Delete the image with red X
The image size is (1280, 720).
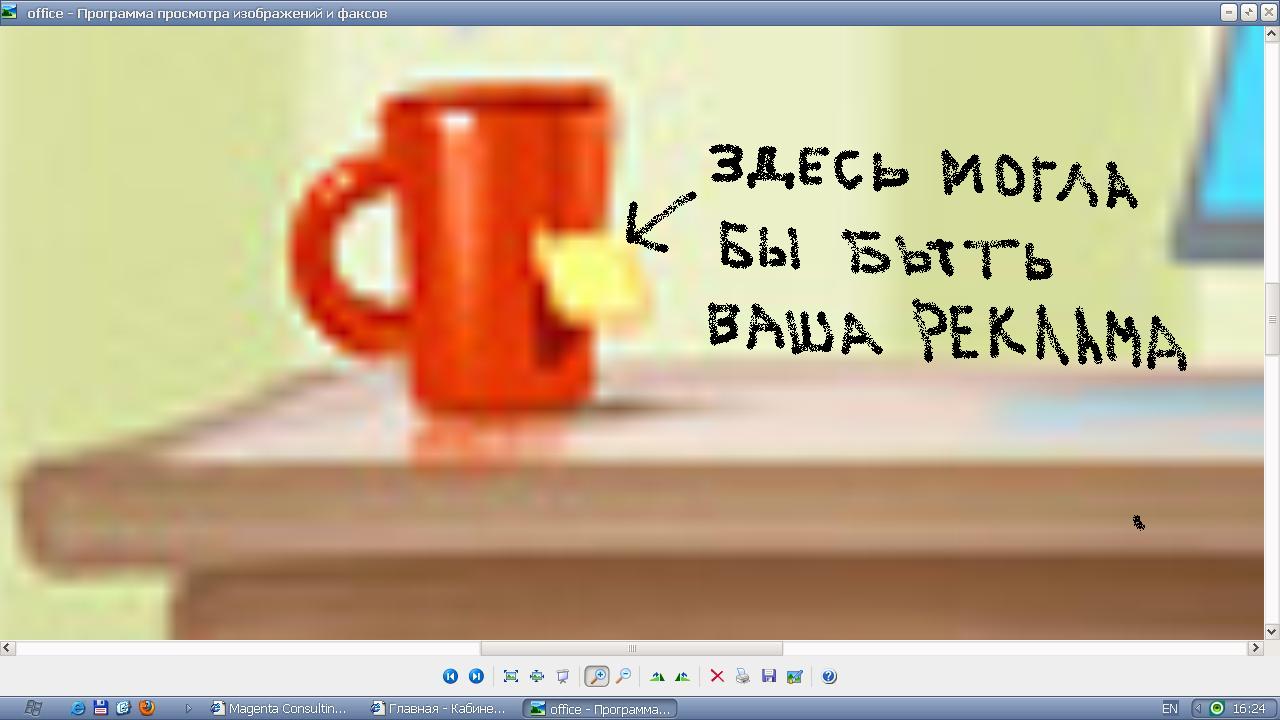pos(717,677)
